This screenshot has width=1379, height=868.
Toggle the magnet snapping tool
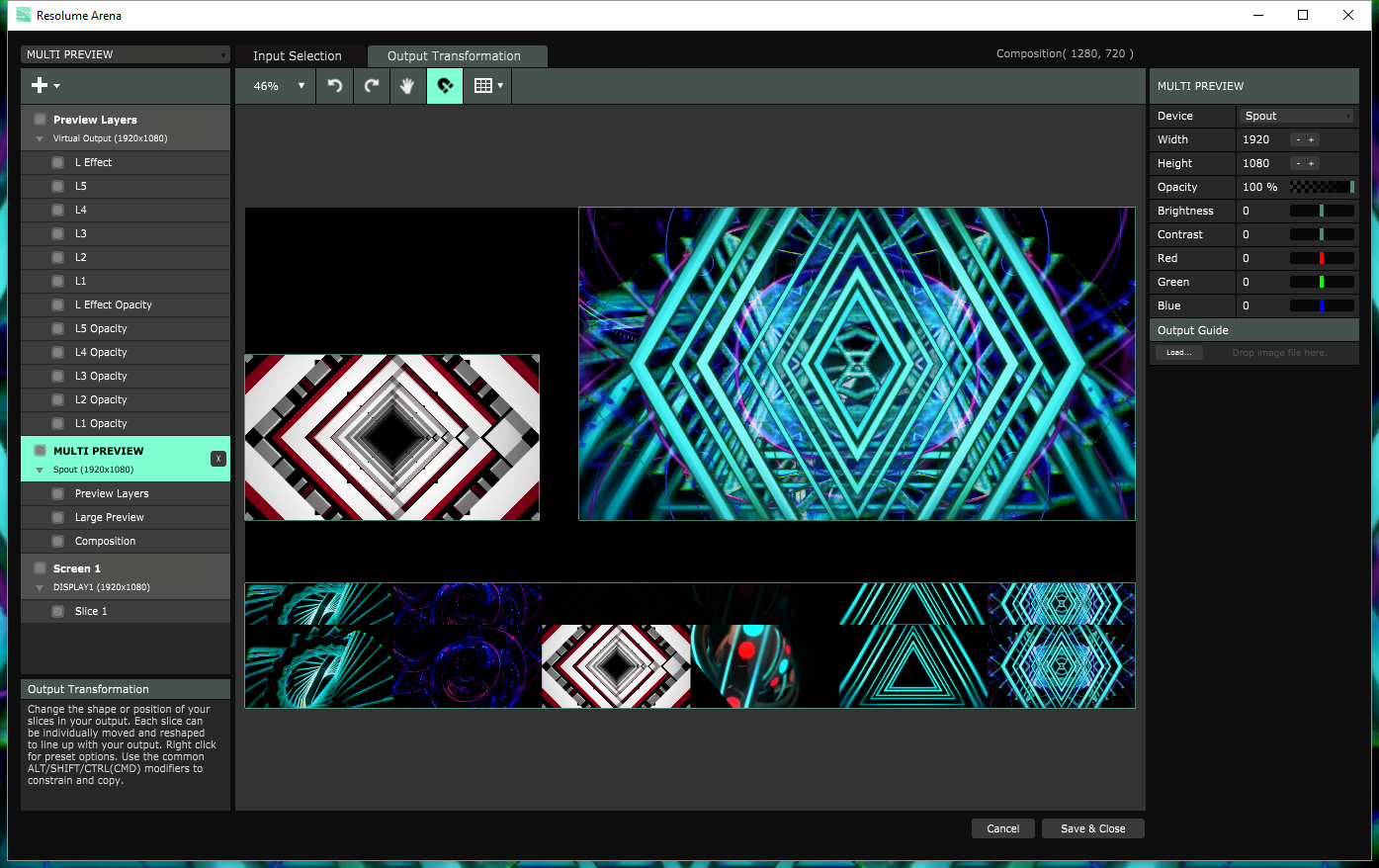click(x=445, y=86)
